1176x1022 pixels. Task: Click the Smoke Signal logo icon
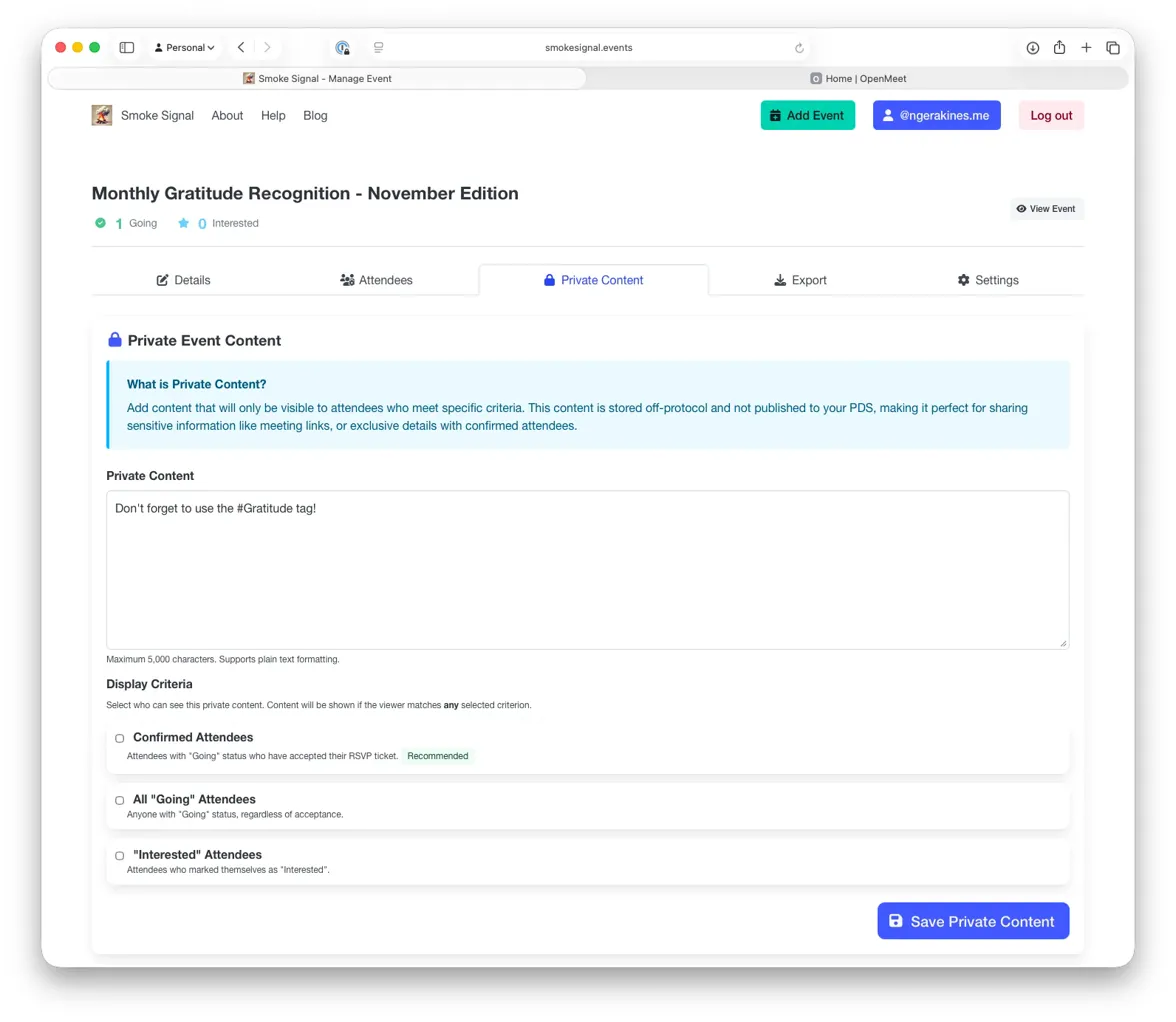pyautogui.click(x=102, y=115)
